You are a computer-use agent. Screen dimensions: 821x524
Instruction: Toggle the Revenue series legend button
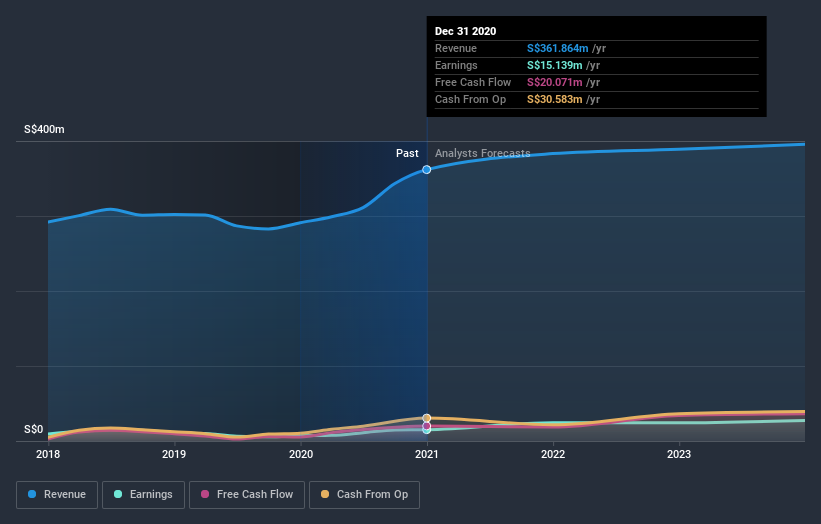tap(57, 495)
